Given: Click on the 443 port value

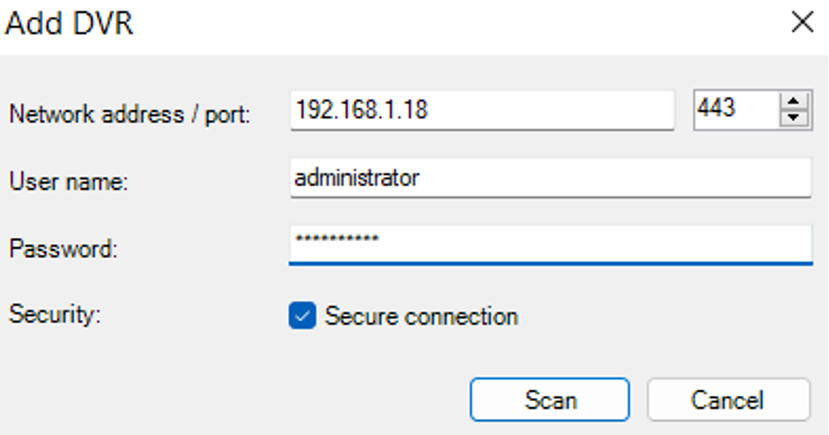Looking at the screenshot, I should 718,109.
